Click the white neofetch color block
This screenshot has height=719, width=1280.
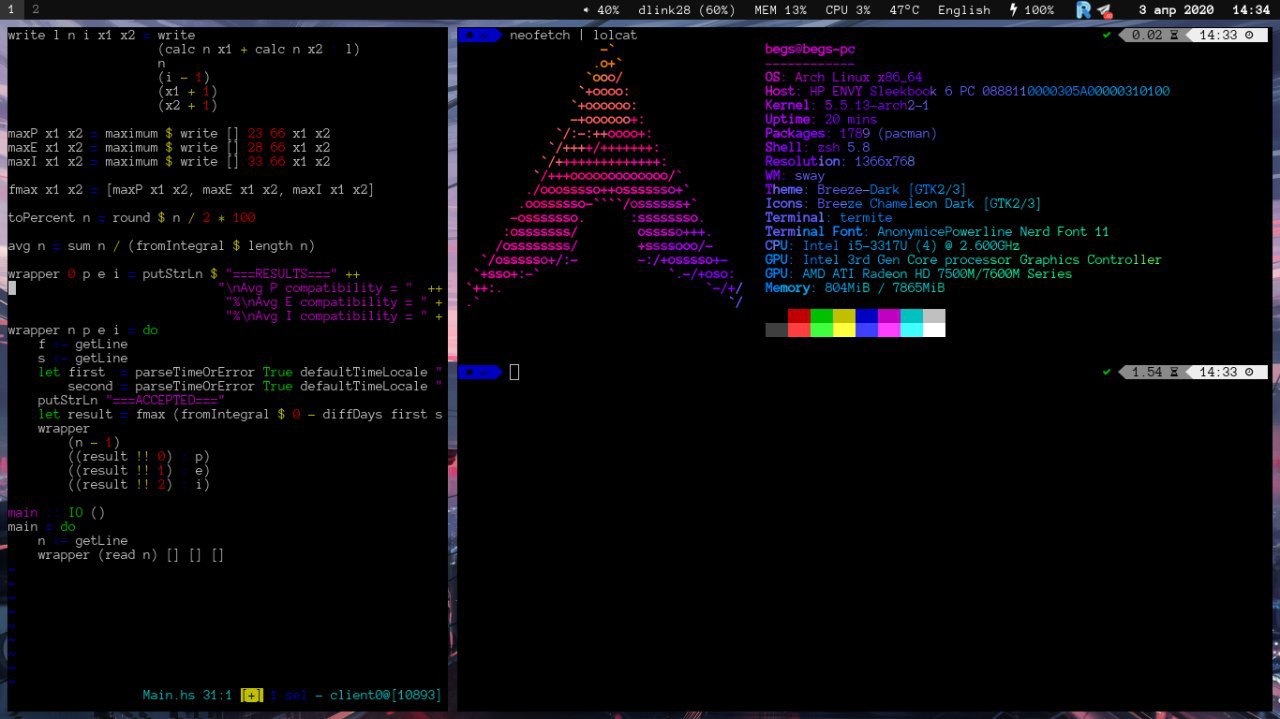934,329
